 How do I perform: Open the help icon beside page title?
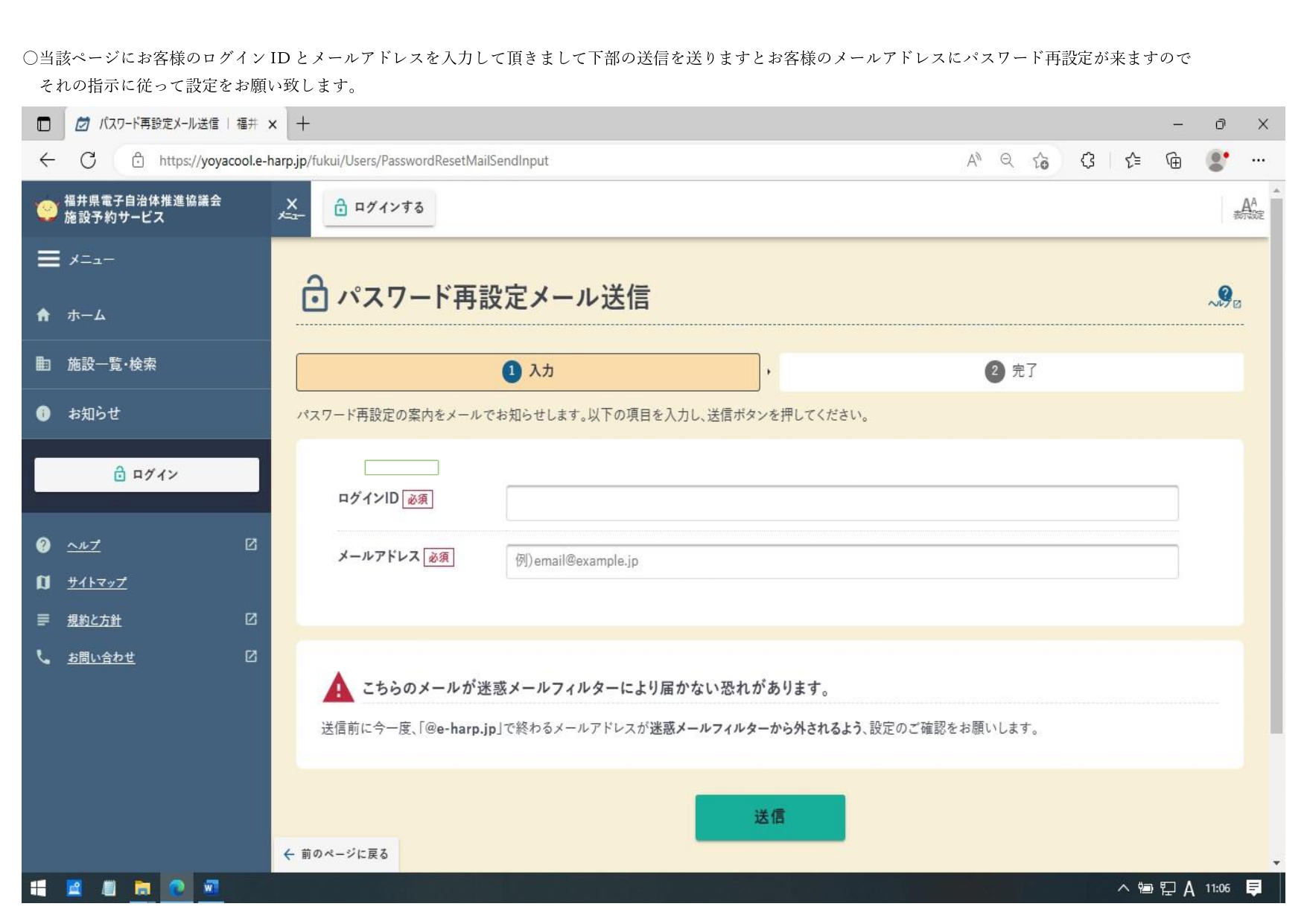(x=1224, y=296)
